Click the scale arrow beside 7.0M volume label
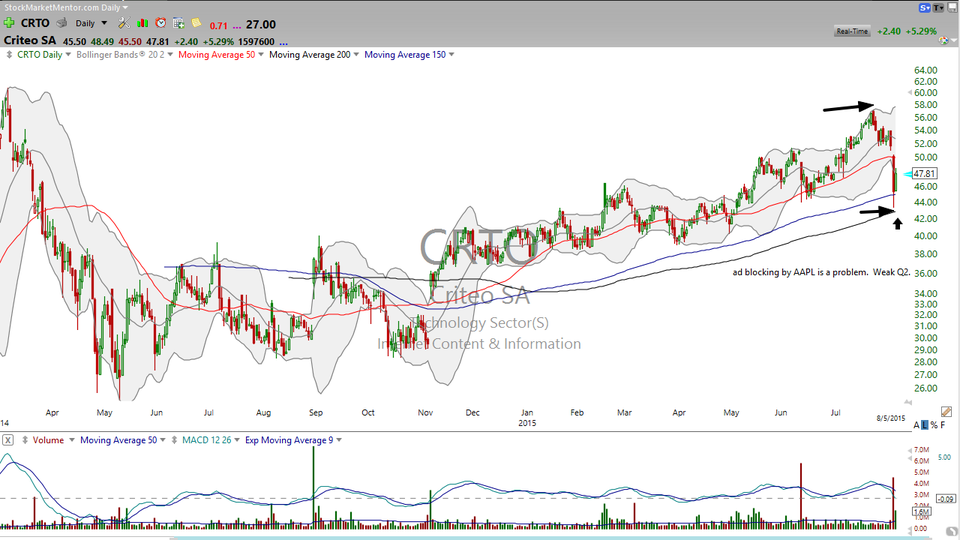This screenshot has height=540, width=960. tap(909, 451)
